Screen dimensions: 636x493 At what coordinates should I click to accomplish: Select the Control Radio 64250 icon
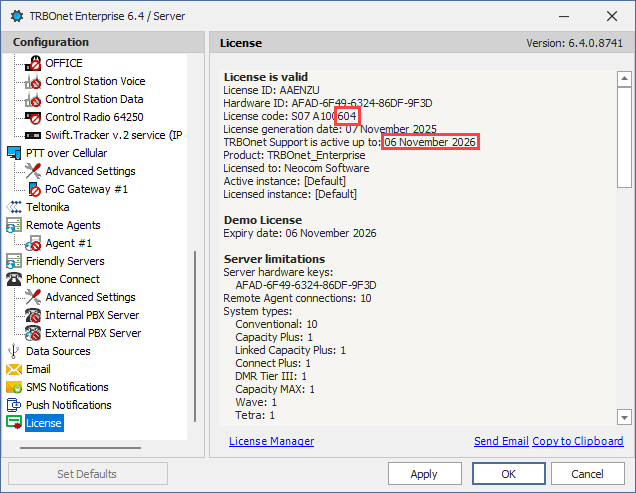pyautogui.click(x=33, y=118)
